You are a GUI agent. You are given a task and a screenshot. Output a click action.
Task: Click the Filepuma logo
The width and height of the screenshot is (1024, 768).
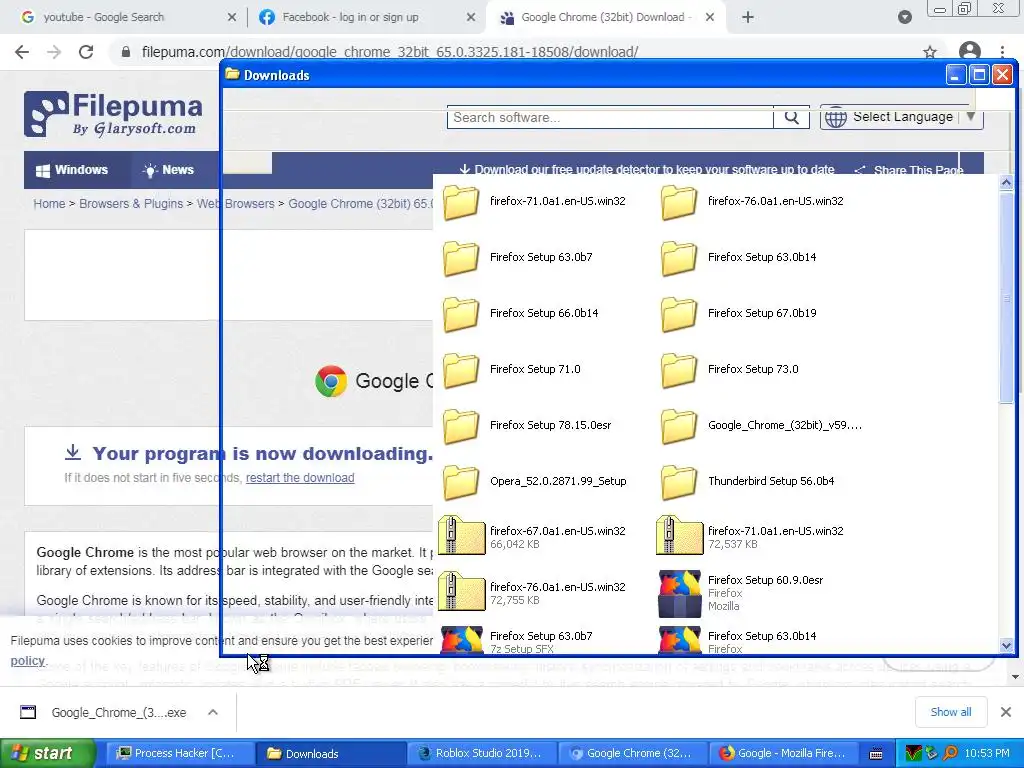pos(114,114)
